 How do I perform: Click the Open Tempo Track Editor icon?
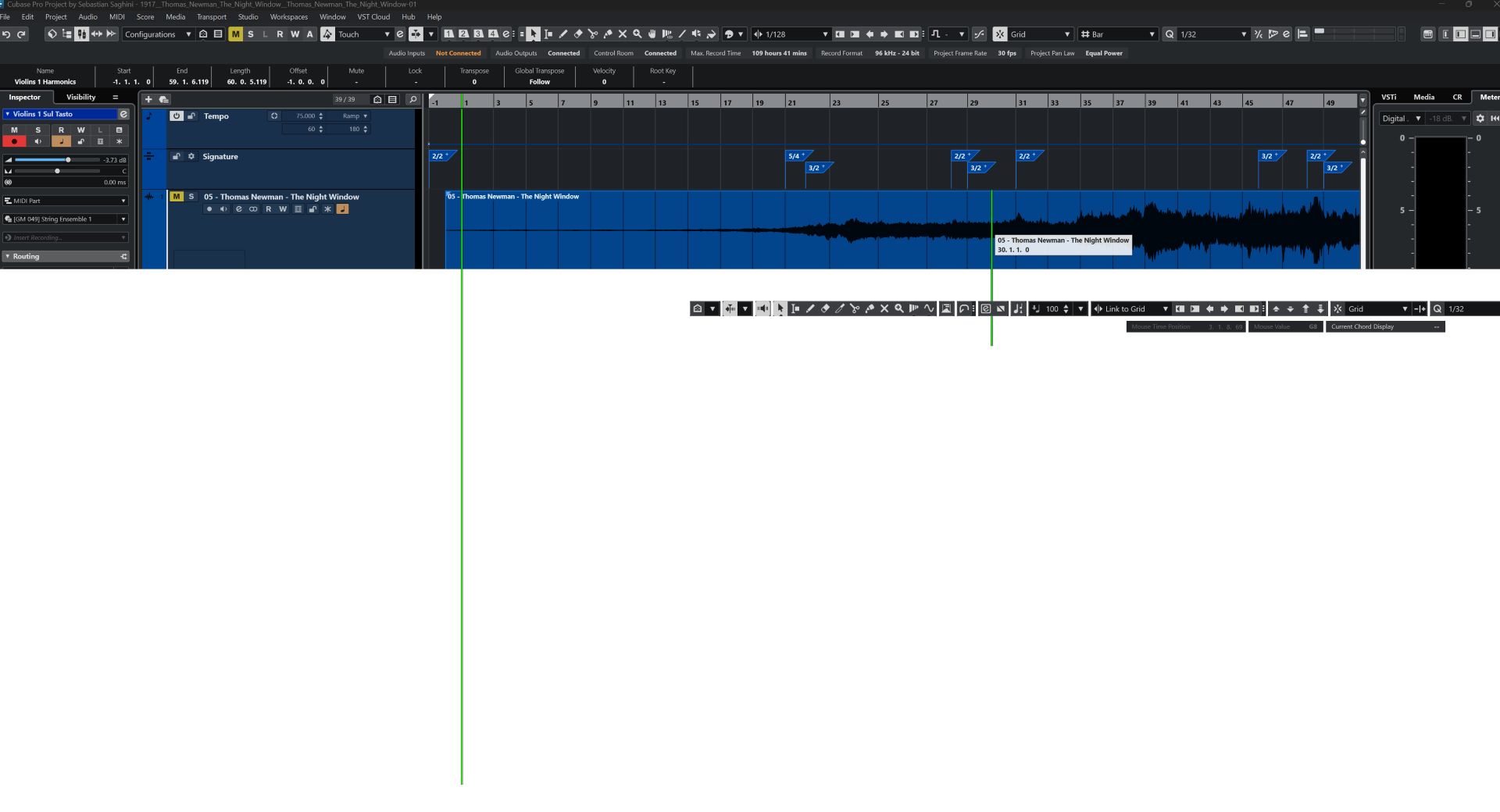click(x=274, y=116)
